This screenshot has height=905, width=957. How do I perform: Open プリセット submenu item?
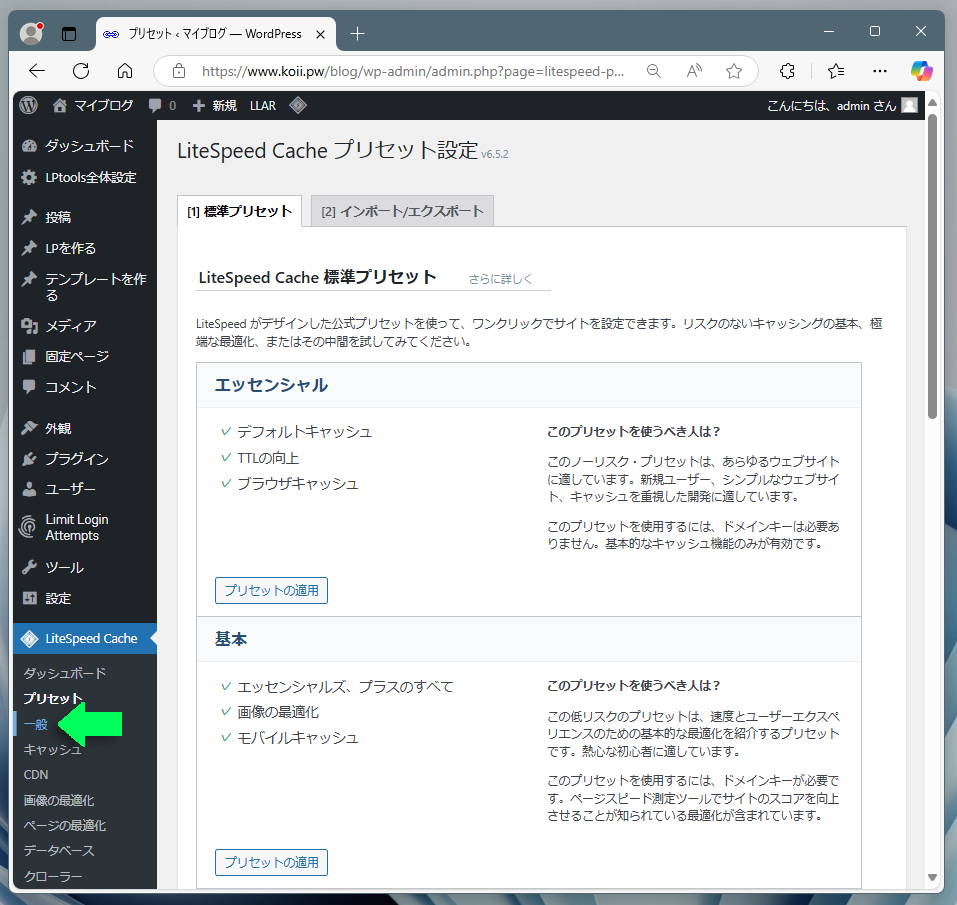point(52,698)
